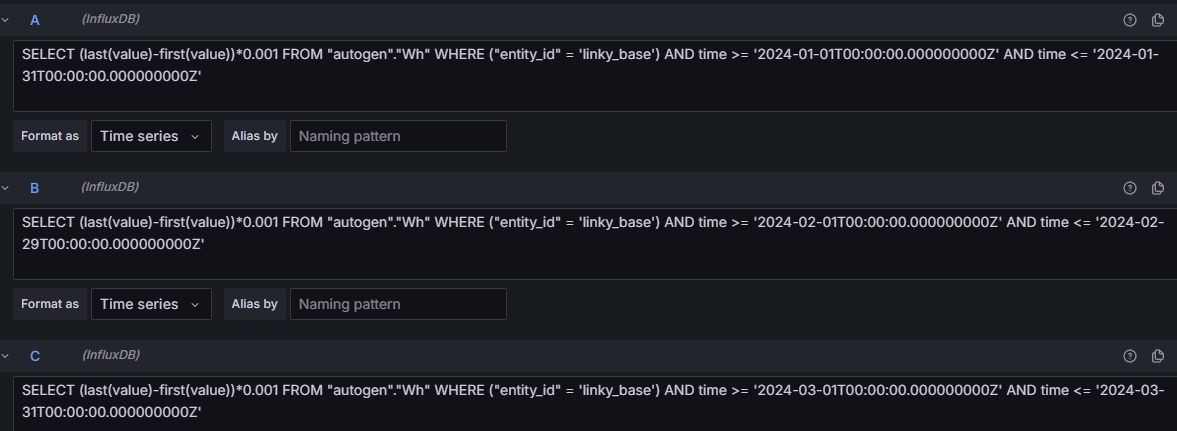Duplicate query B with copy icon
This screenshot has height=431, width=1177.
(1158, 188)
